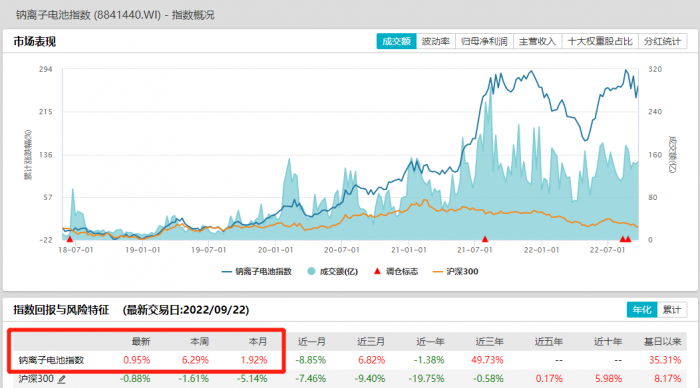Viewport: 700px width, 388px height.
Task: Switch returns to 累计 mode
Action: [672, 310]
